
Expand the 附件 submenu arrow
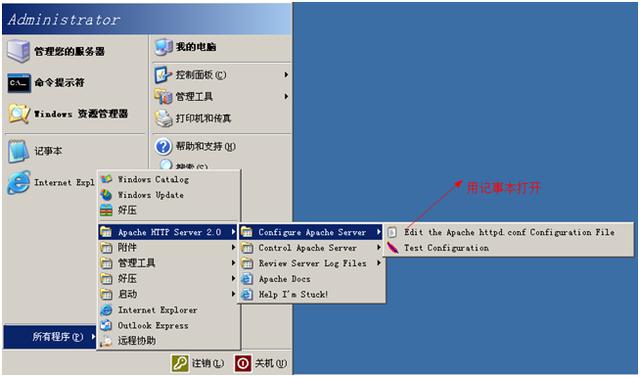point(233,248)
